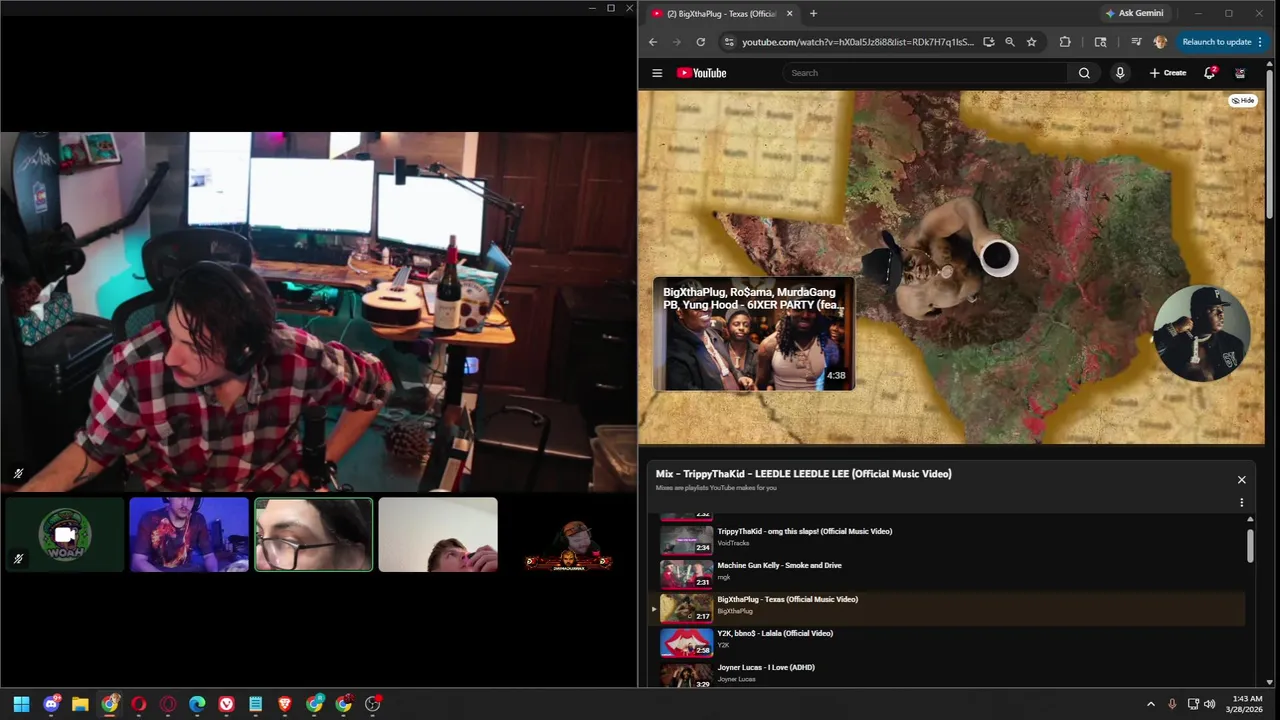The height and width of the screenshot is (720, 1280).
Task: Open the Mix playlist three-dot menu
Action: point(1242,503)
